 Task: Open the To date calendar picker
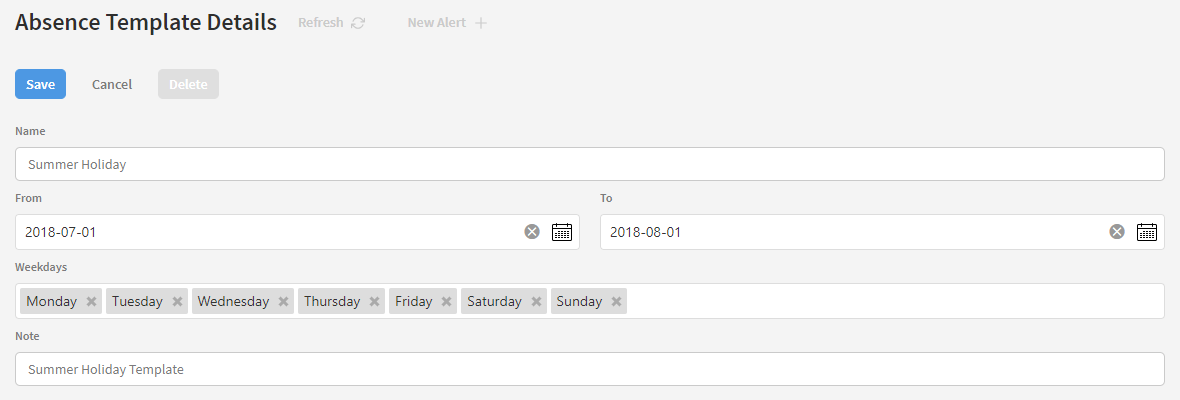1146,232
